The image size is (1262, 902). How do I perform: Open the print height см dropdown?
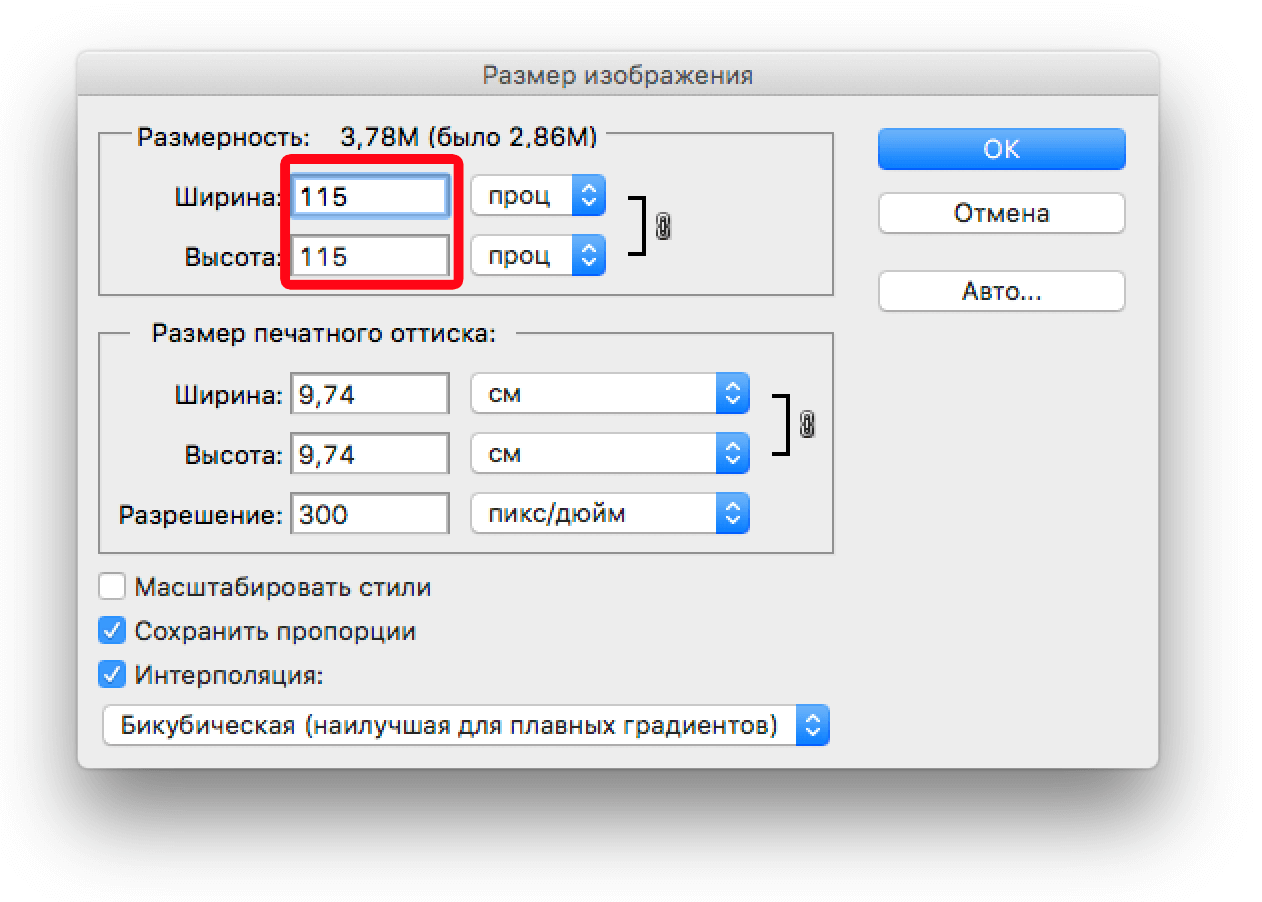[609, 455]
